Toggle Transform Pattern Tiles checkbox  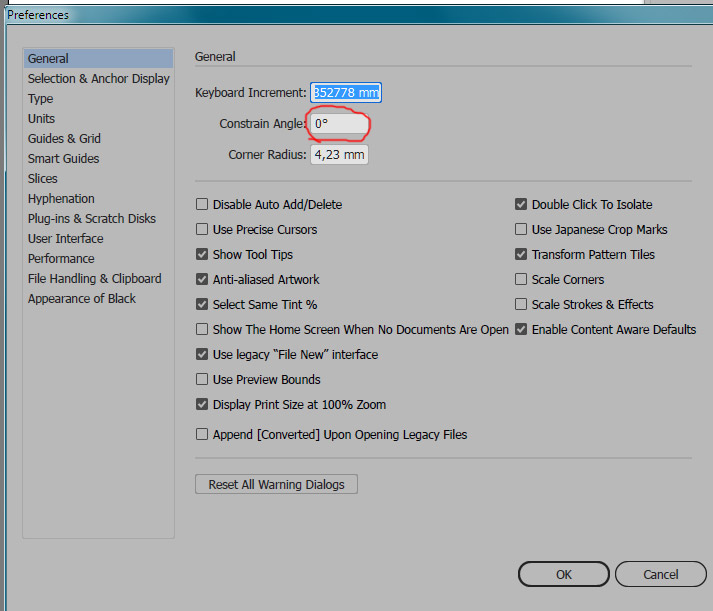click(521, 254)
